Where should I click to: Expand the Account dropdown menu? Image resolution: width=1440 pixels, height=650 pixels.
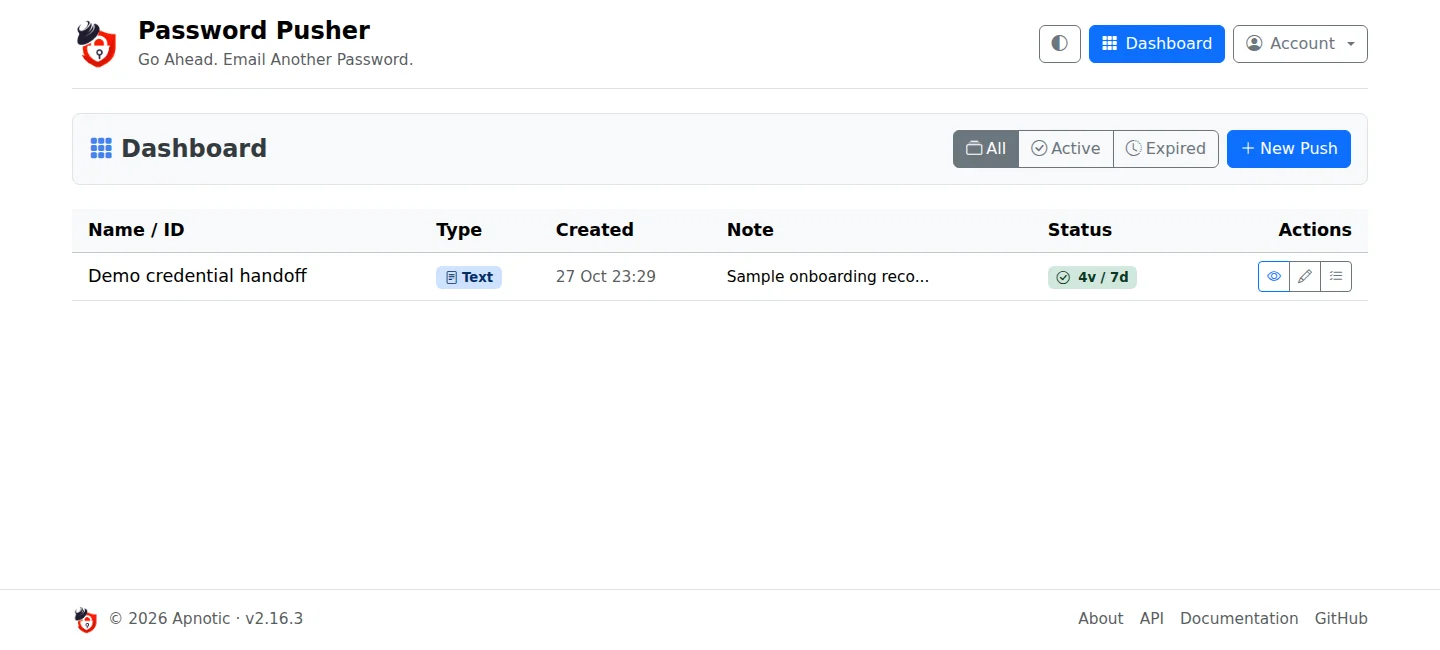coord(1300,44)
